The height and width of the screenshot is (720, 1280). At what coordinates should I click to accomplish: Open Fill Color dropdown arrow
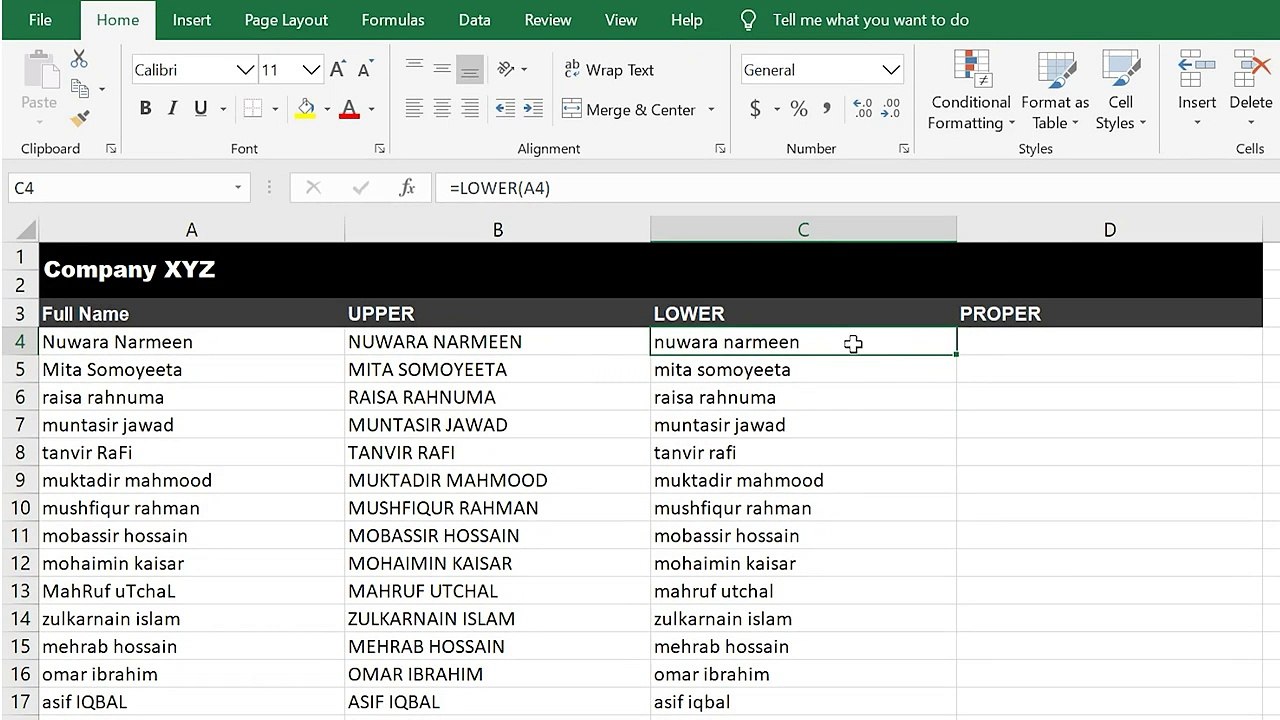point(327,109)
